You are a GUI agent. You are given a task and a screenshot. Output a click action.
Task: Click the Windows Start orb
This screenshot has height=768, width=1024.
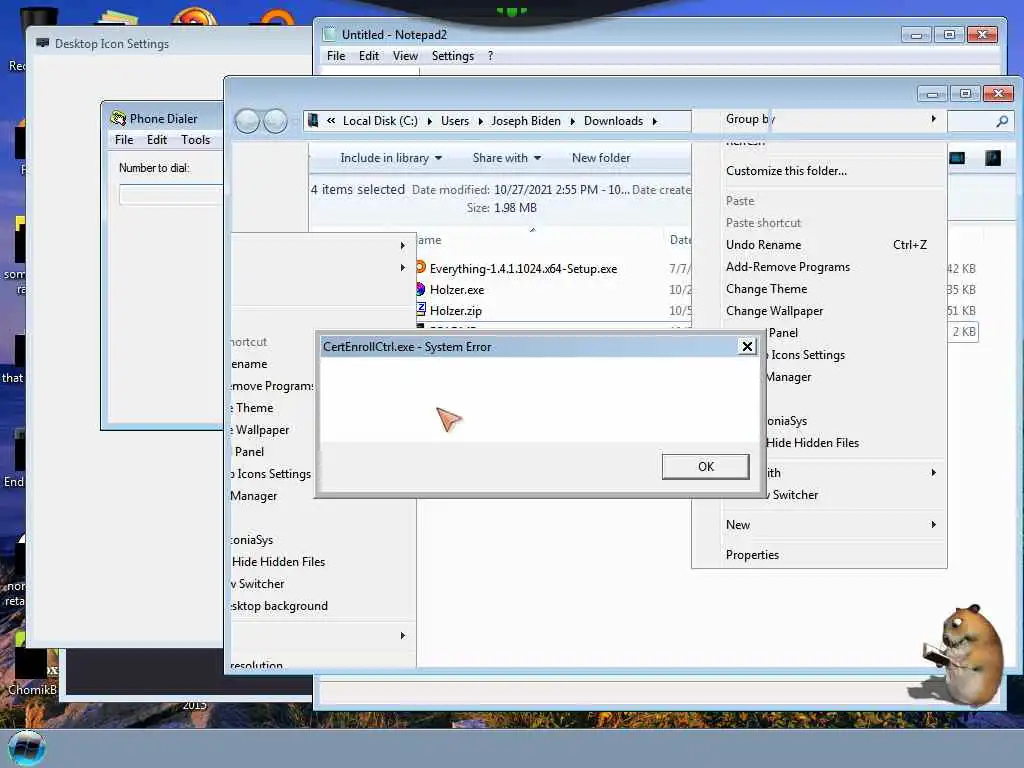(x=26, y=748)
